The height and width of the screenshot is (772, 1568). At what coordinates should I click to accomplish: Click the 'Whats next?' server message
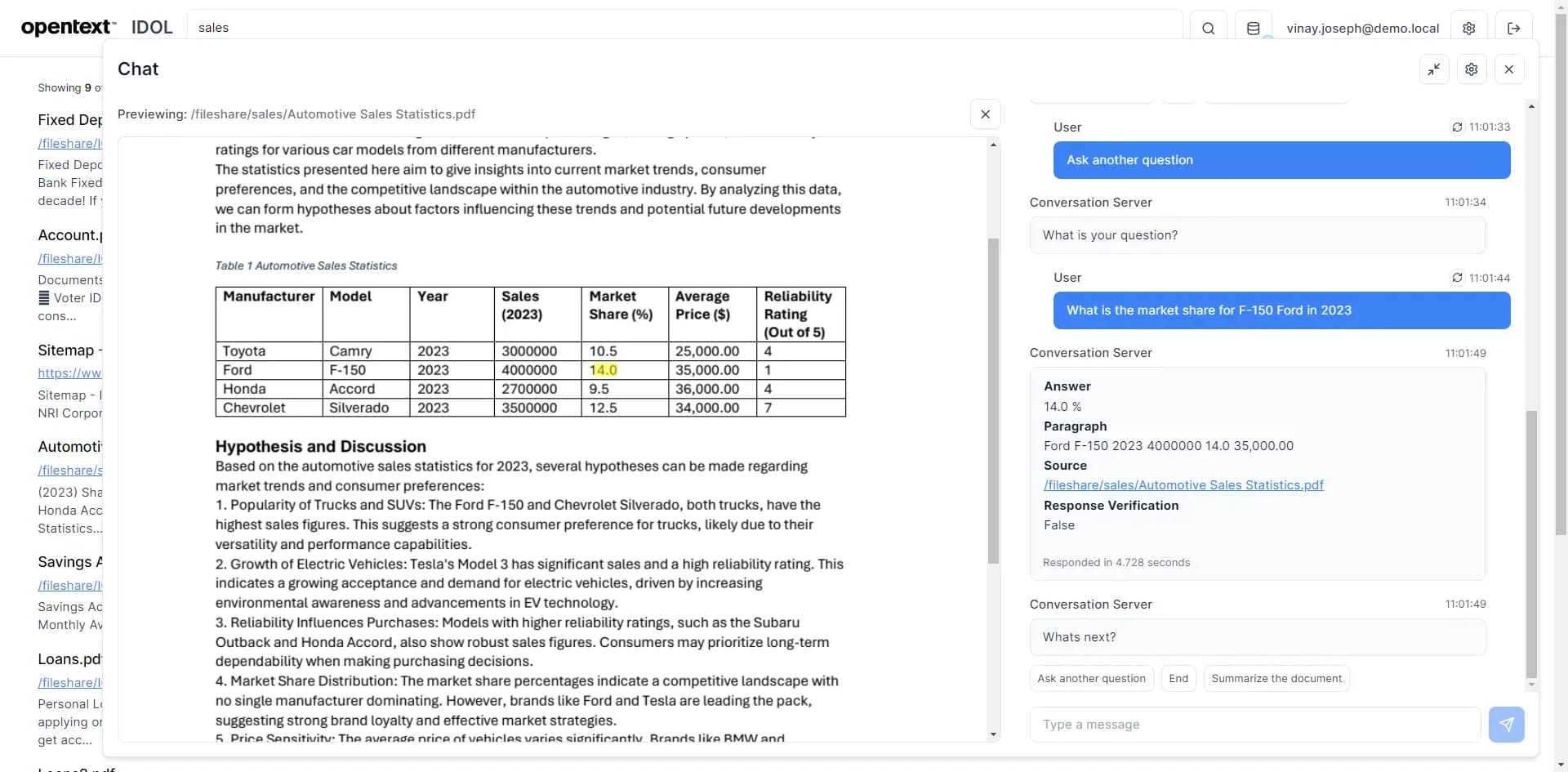1258,637
